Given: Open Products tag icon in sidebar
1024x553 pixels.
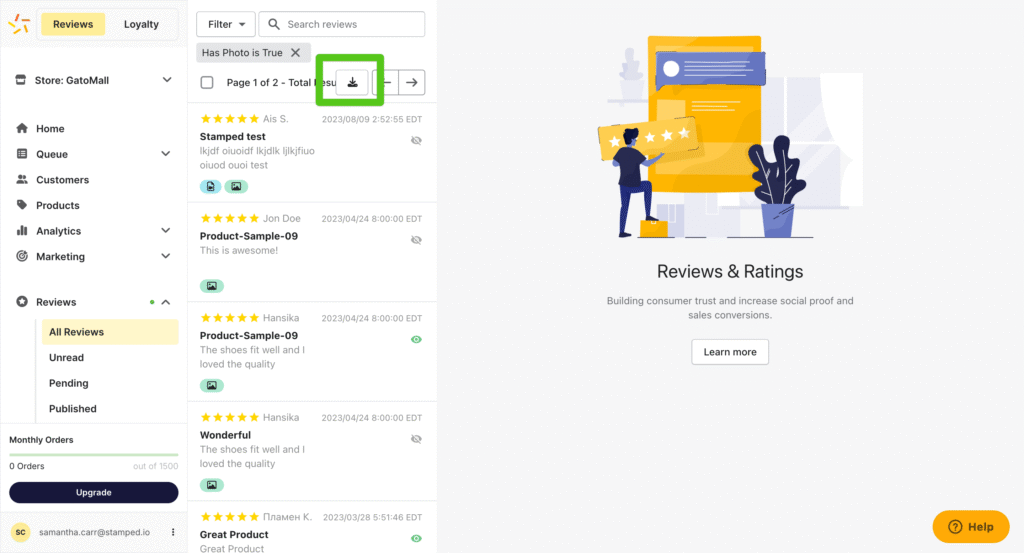Looking at the screenshot, I should [22, 205].
